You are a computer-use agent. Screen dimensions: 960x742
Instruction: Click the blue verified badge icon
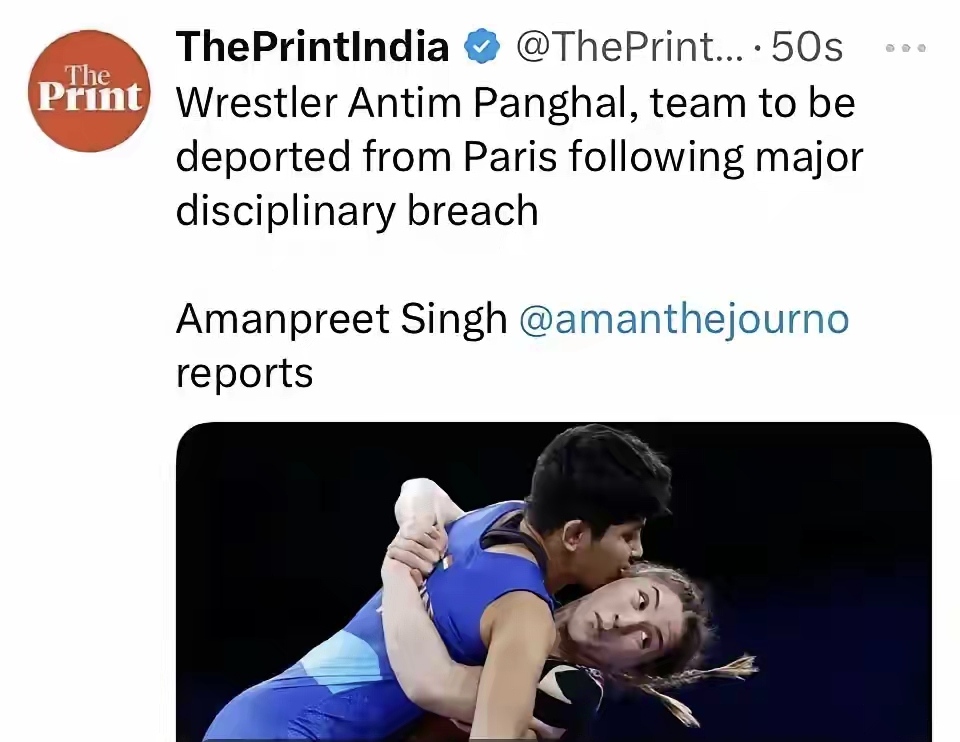pos(482,47)
